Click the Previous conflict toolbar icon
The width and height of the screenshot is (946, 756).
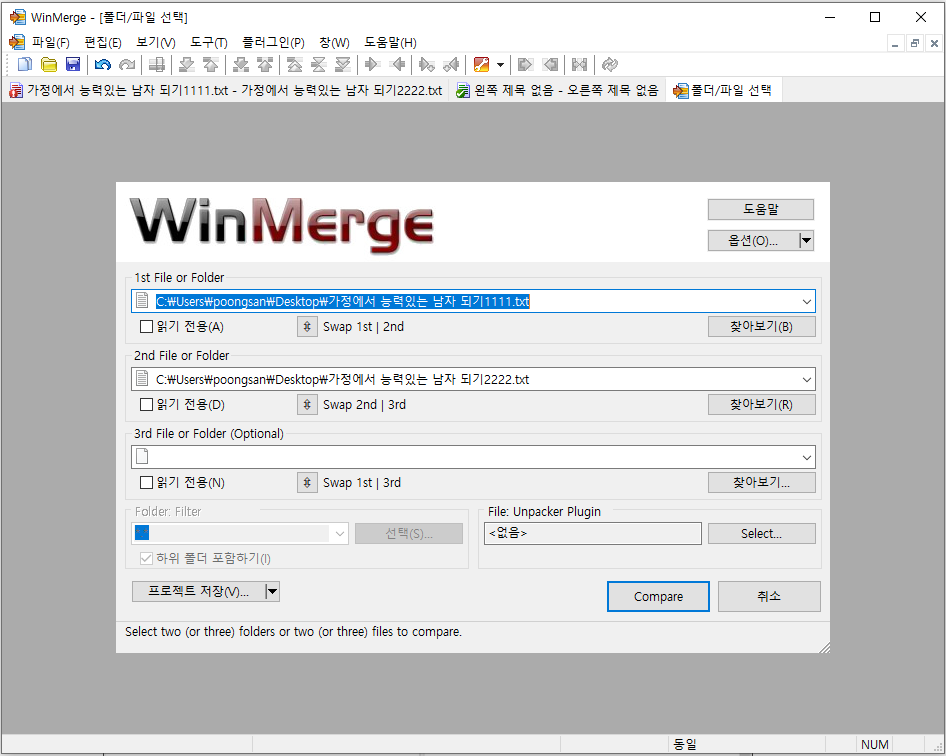pyautogui.click(x=265, y=65)
